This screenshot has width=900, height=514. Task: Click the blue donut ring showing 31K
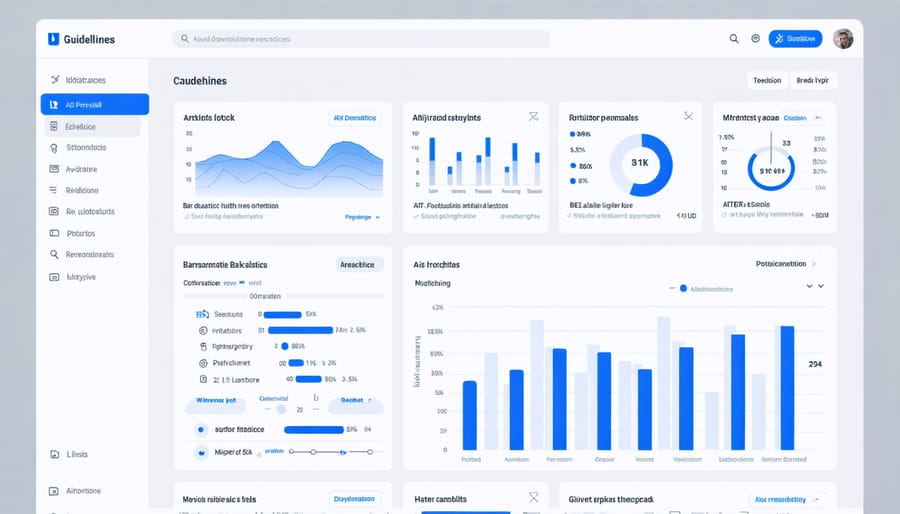[641, 165]
